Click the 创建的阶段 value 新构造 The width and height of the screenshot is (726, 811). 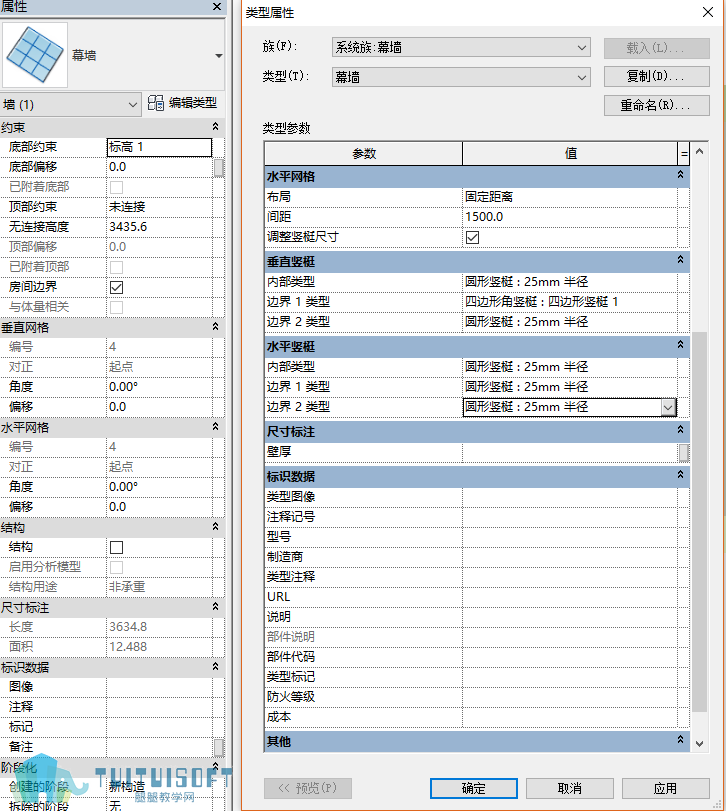click(x=159, y=787)
